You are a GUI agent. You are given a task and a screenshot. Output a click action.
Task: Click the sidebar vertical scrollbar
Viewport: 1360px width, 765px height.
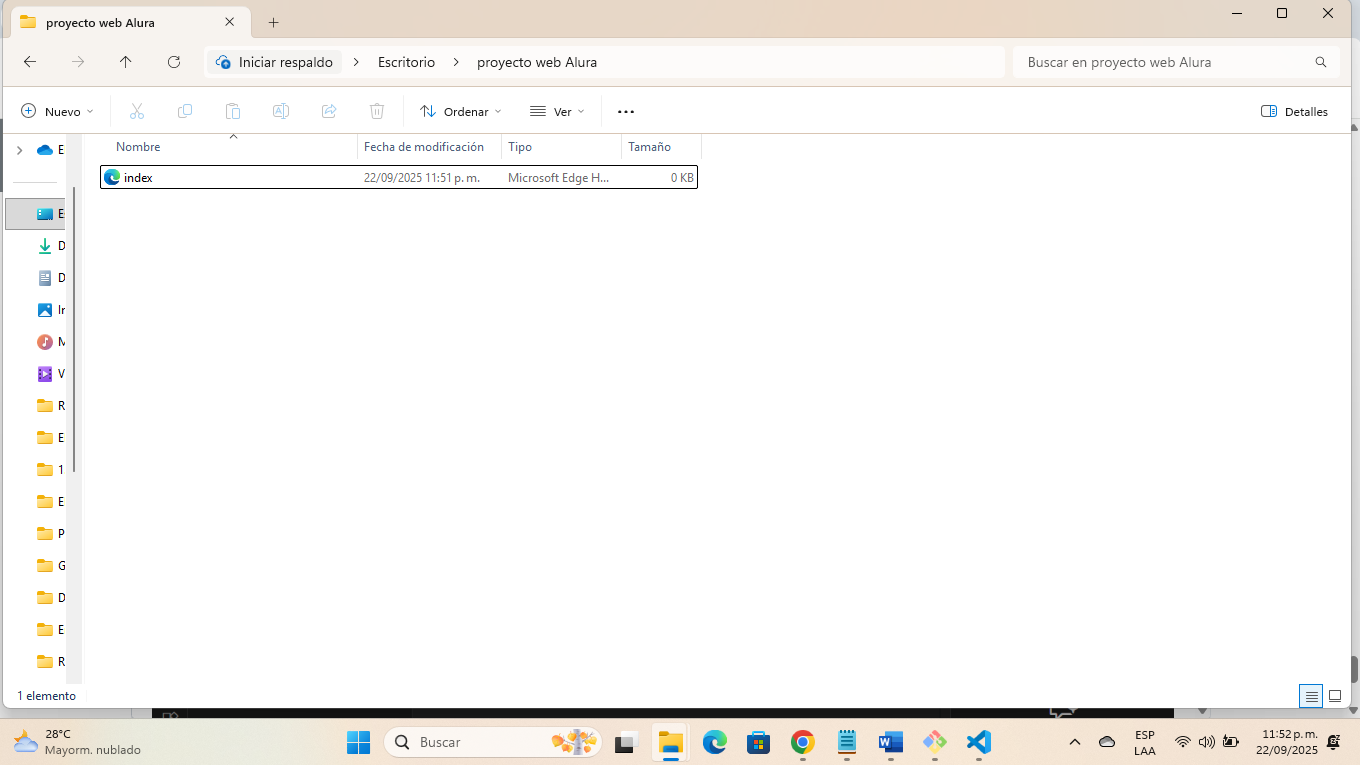click(74, 328)
